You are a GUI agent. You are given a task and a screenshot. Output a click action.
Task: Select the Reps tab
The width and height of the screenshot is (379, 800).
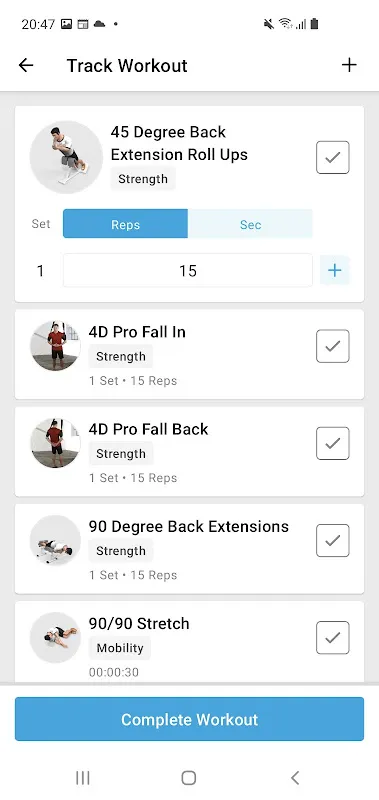125,223
